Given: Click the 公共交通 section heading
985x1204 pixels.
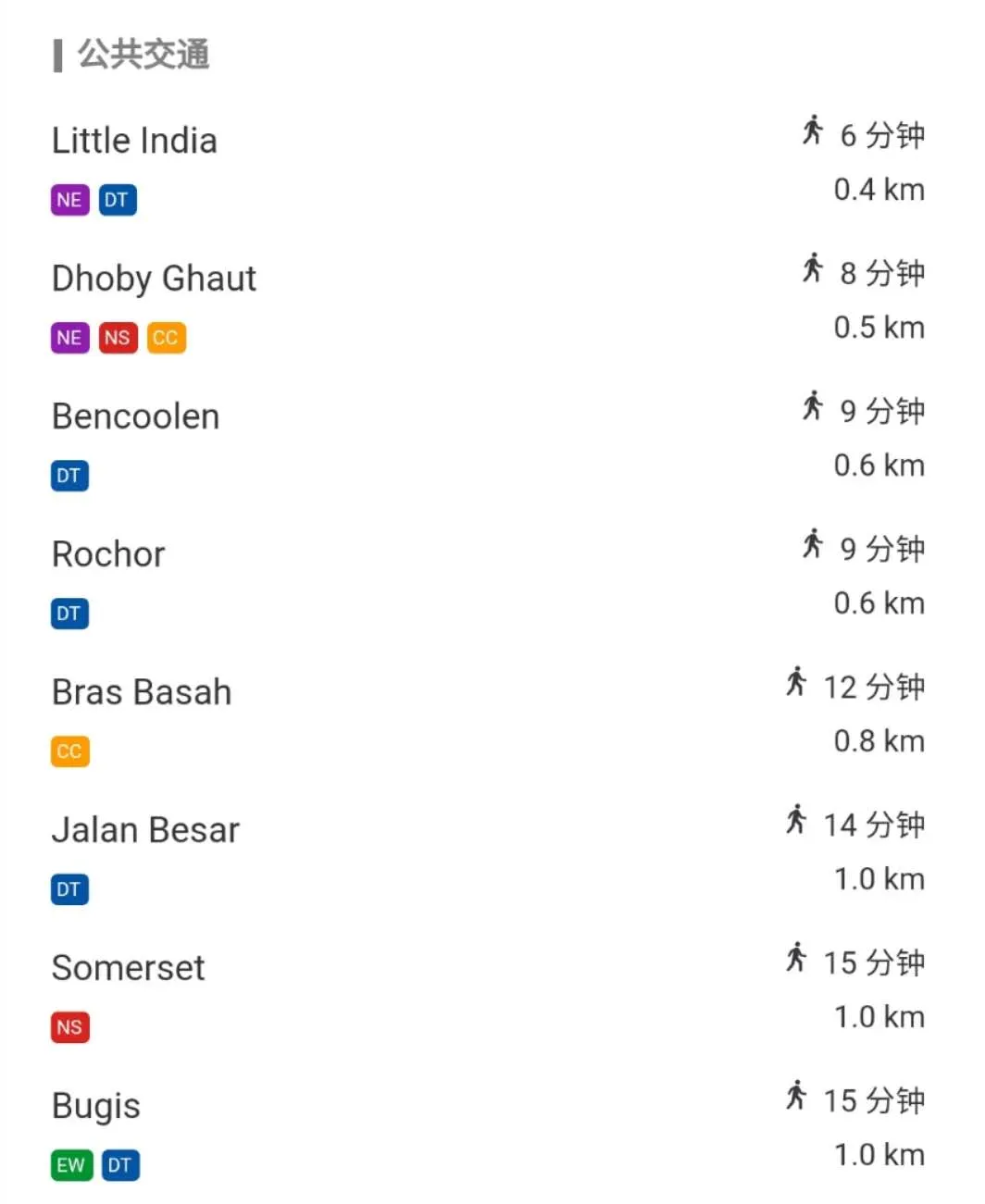Looking at the screenshot, I should coord(143,55).
